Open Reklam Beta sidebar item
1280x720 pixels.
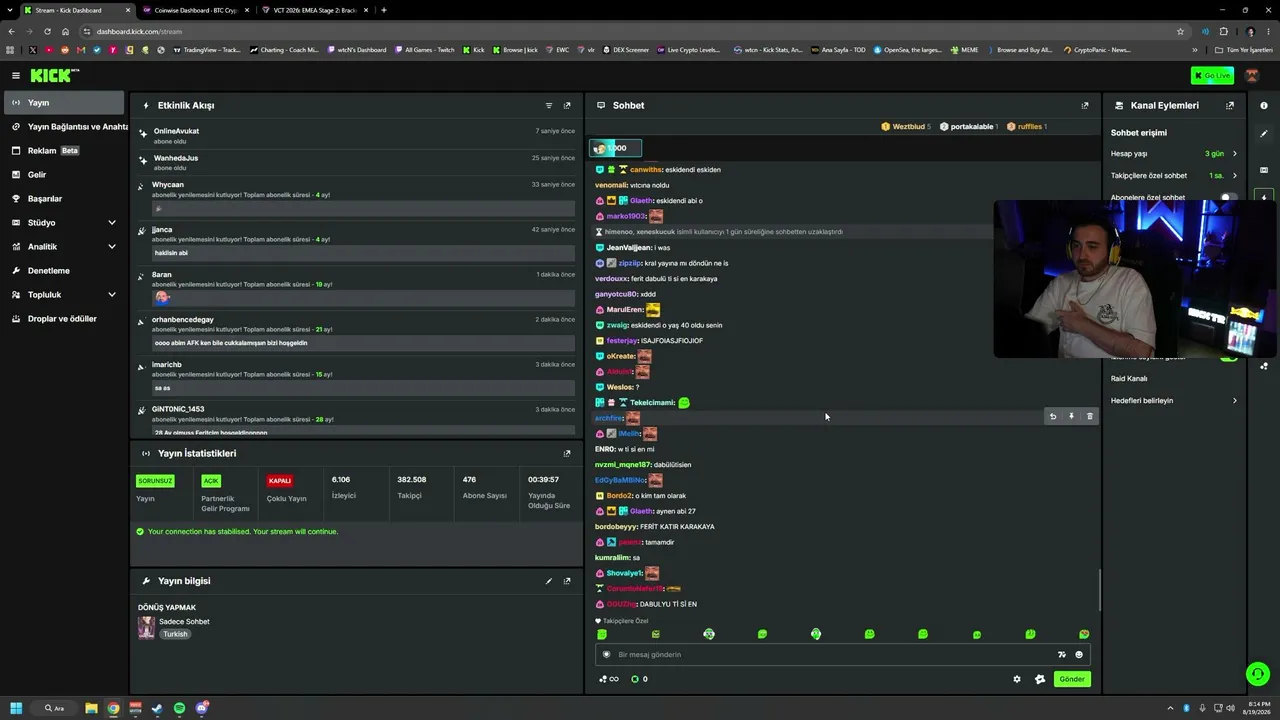click(x=64, y=151)
